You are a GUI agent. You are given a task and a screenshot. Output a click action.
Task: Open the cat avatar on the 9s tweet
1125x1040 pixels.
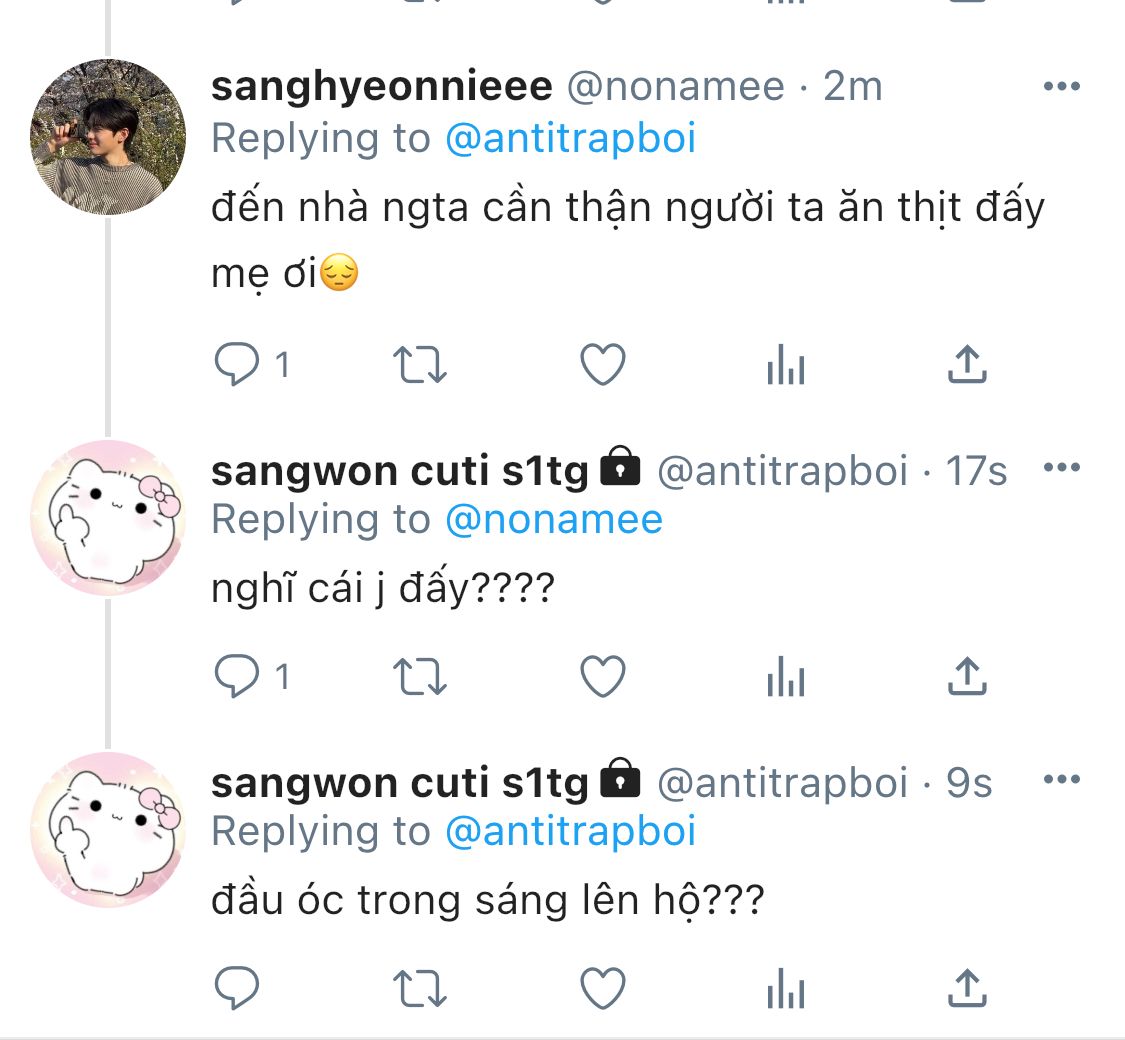(x=108, y=829)
